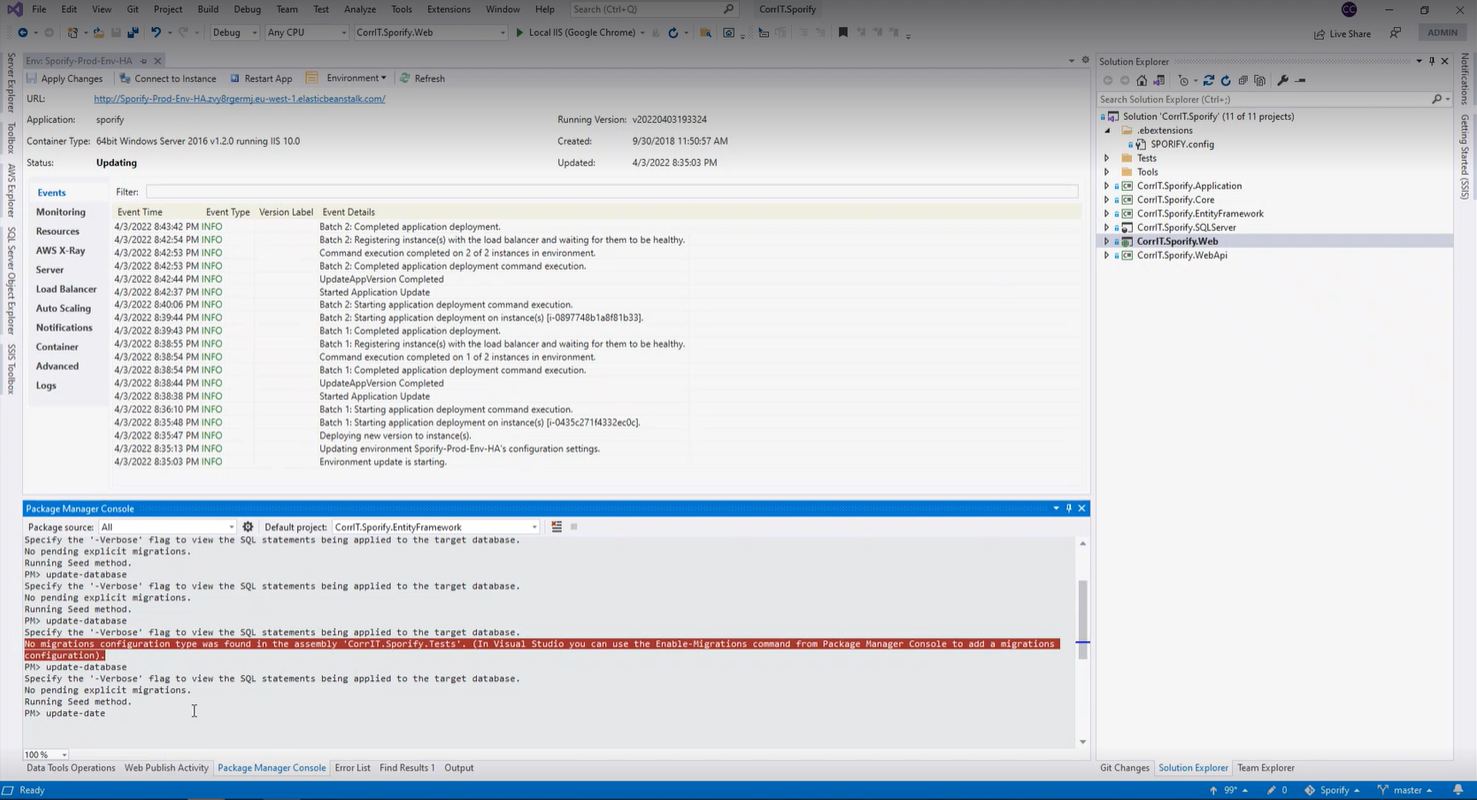Click the Home icon in Solution Explorer
This screenshot has width=1477, height=800.
tap(1142, 81)
